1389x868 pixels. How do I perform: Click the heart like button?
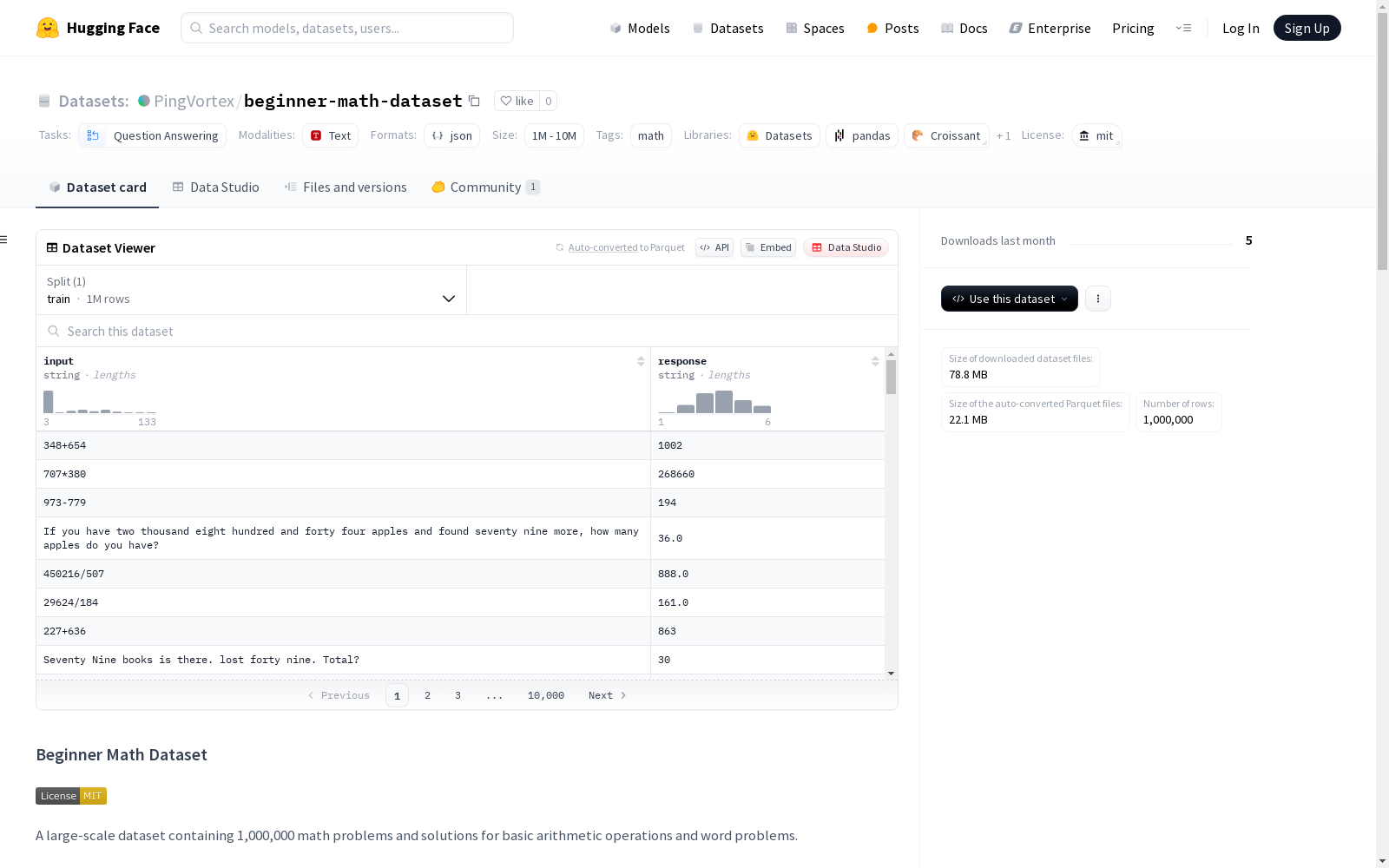click(x=517, y=101)
